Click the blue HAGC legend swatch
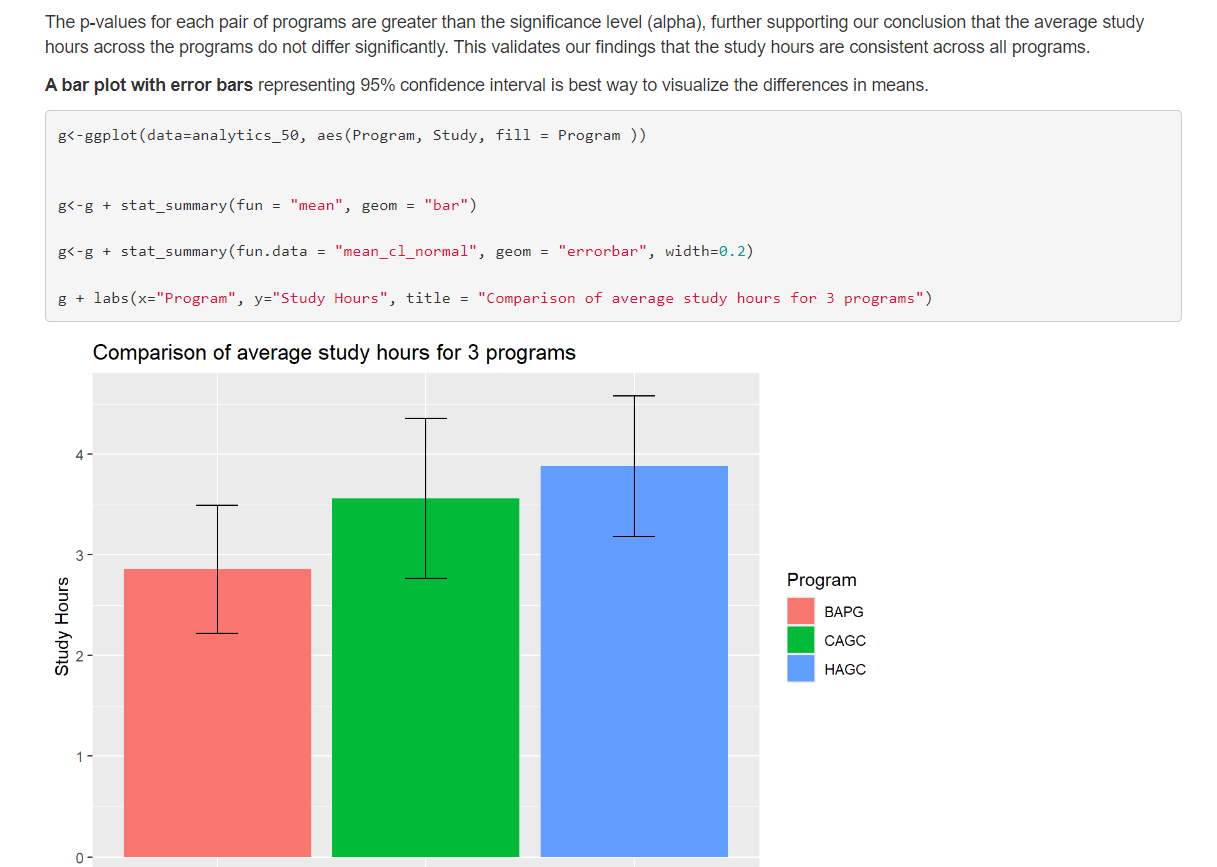The height and width of the screenshot is (867, 1217). [x=800, y=669]
